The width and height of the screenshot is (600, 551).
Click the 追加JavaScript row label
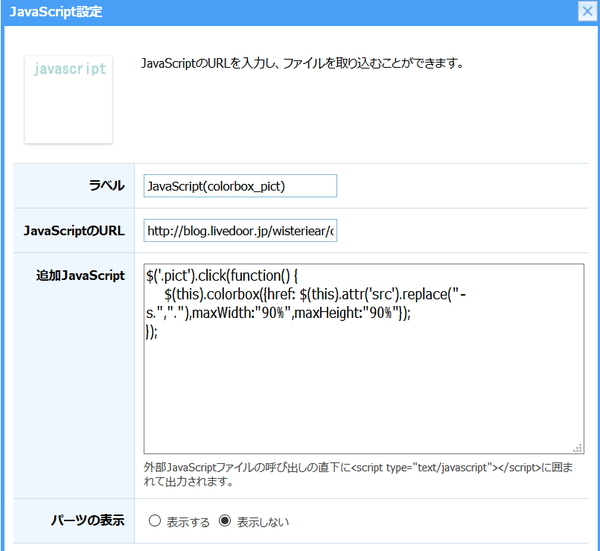coord(80,276)
